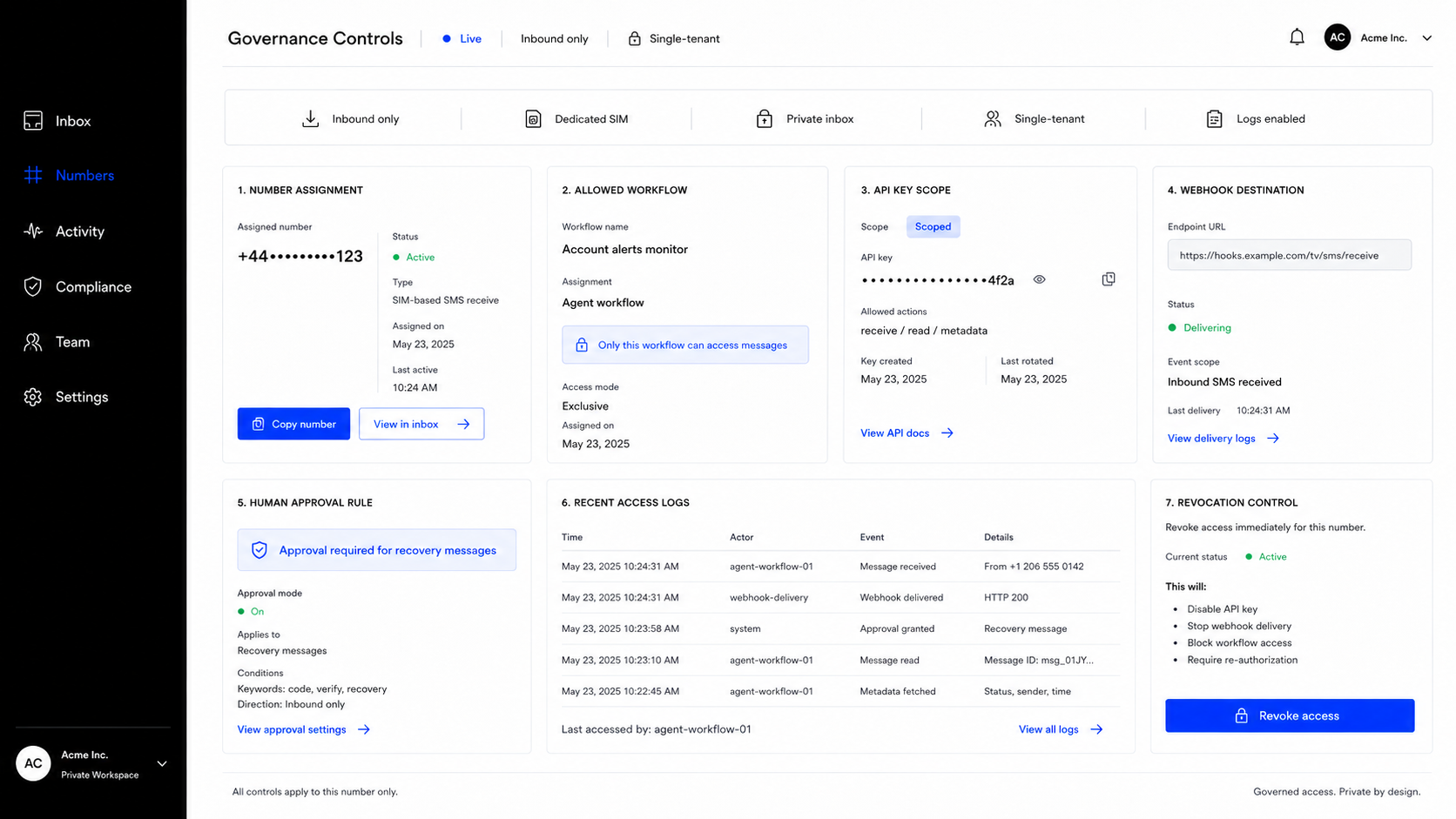The height and width of the screenshot is (819, 1456).
Task: Open the View API docs link
Action: [x=894, y=433]
